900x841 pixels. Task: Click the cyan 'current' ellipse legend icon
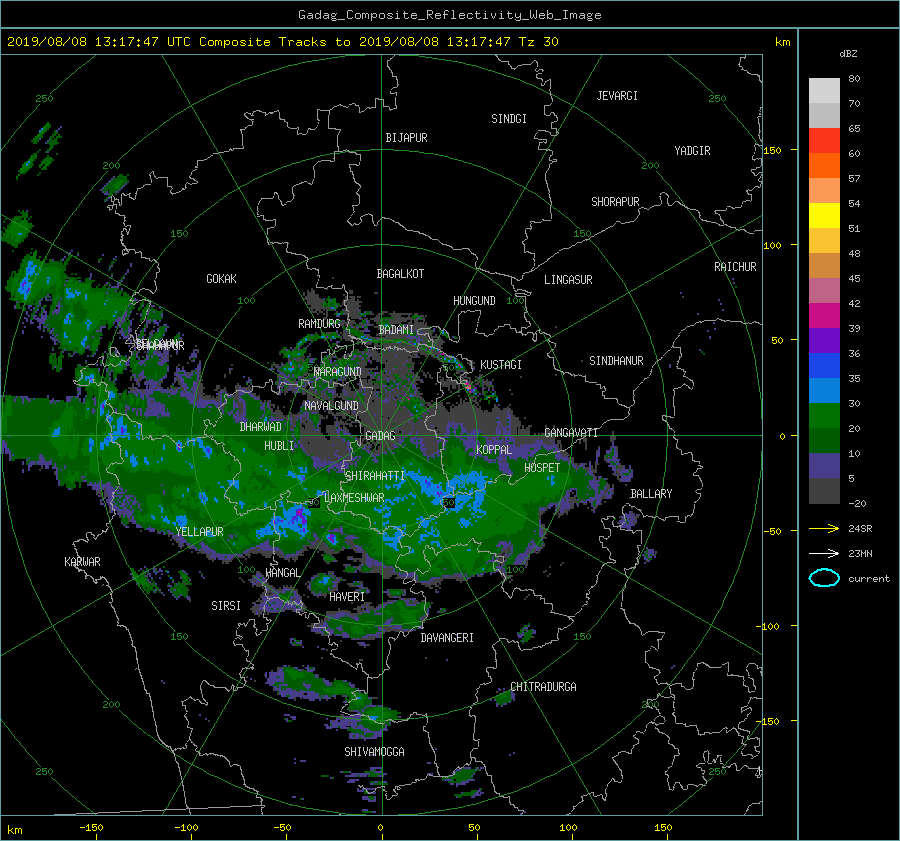[824, 578]
